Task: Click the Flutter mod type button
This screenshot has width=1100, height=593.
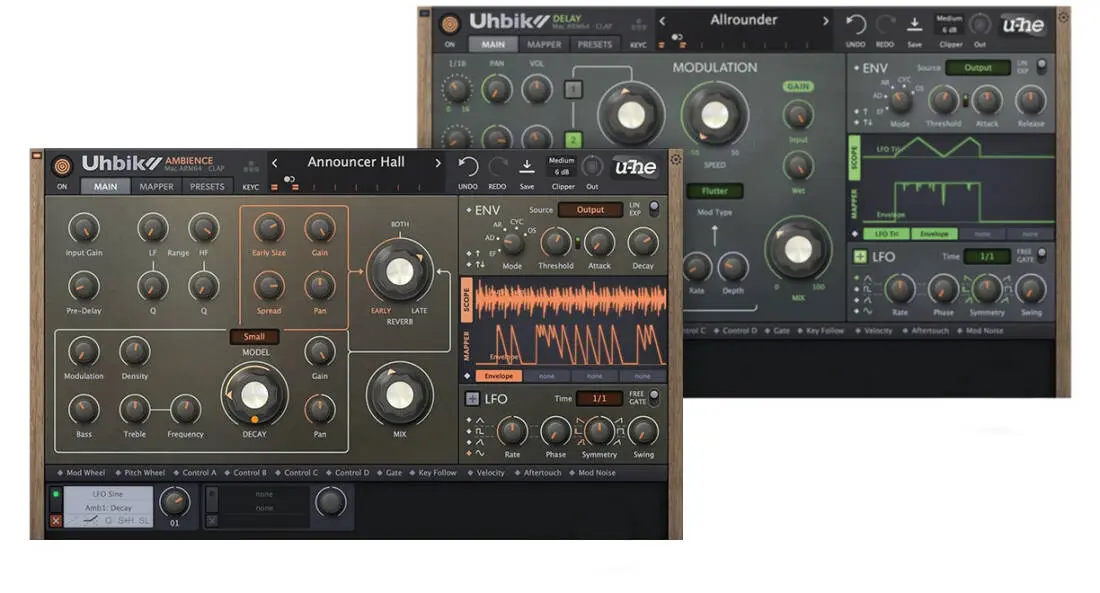Action: pyautogui.click(x=714, y=188)
